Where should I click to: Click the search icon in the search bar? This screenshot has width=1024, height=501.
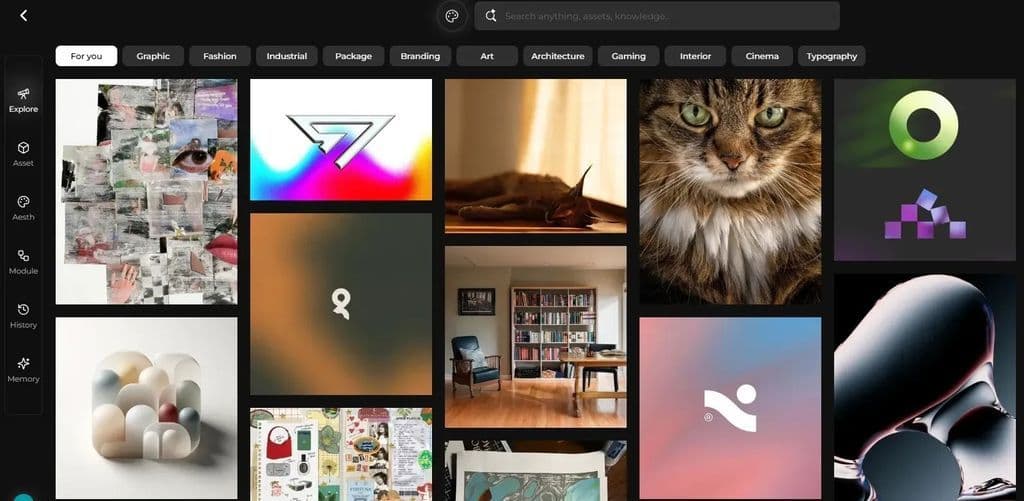(491, 16)
